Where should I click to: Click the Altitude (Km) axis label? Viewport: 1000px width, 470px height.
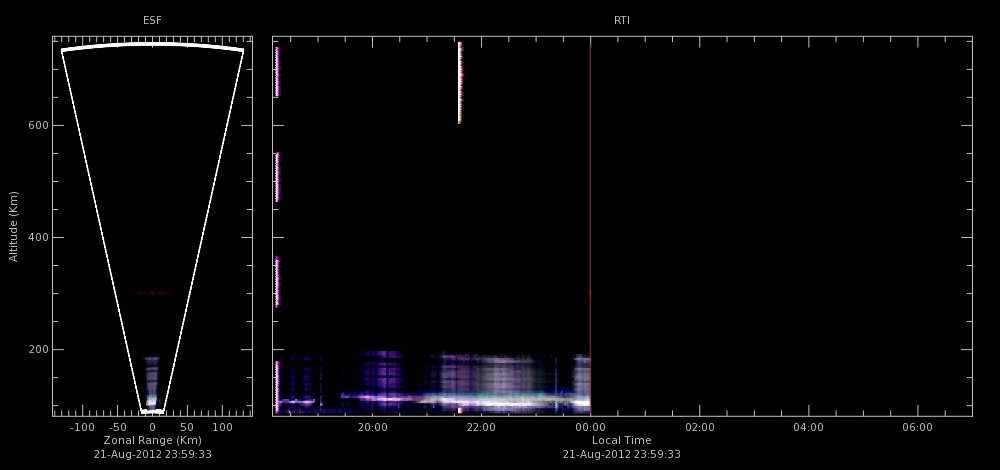13,226
